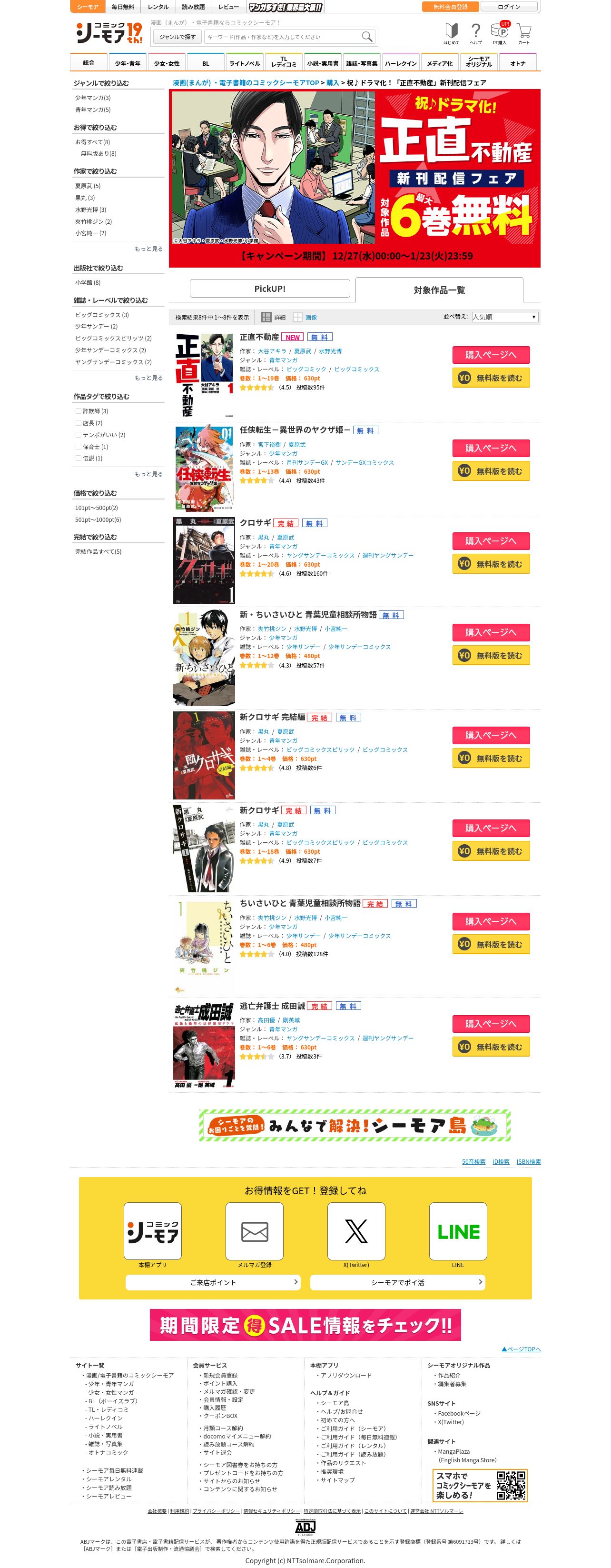Open the はじめて beginner guide icon

pyautogui.click(x=451, y=33)
